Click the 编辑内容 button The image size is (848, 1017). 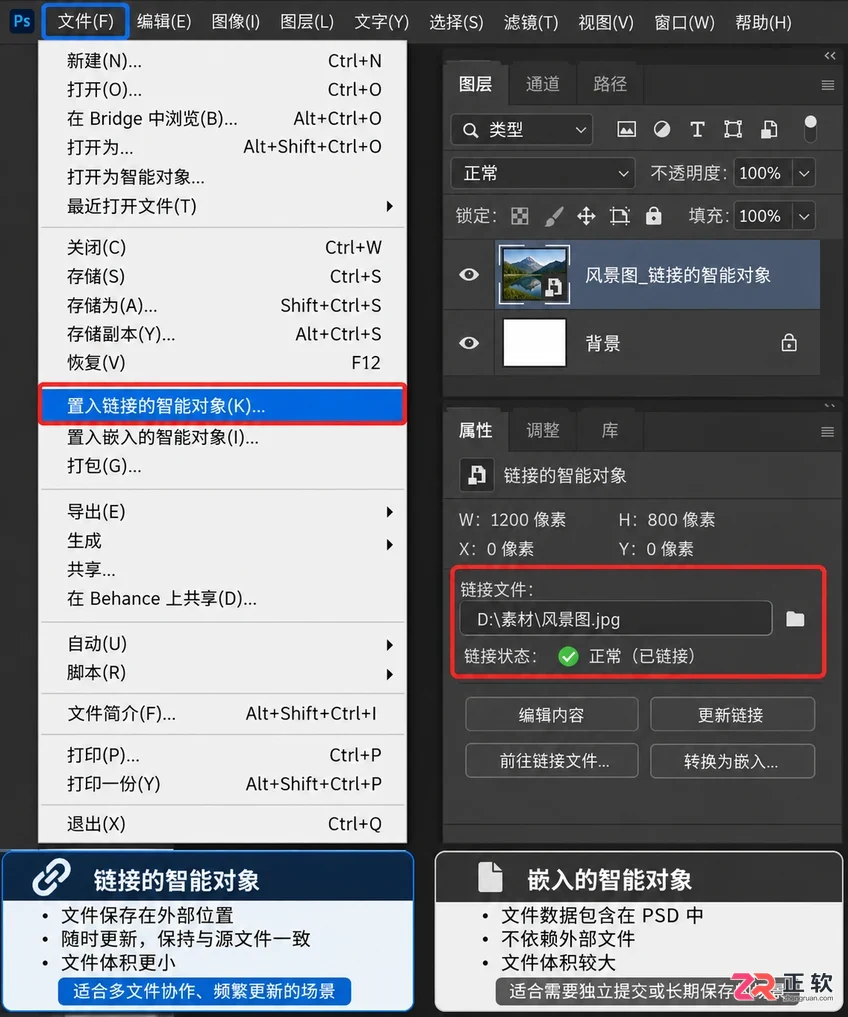pyautogui.click(x=551, y=715)
